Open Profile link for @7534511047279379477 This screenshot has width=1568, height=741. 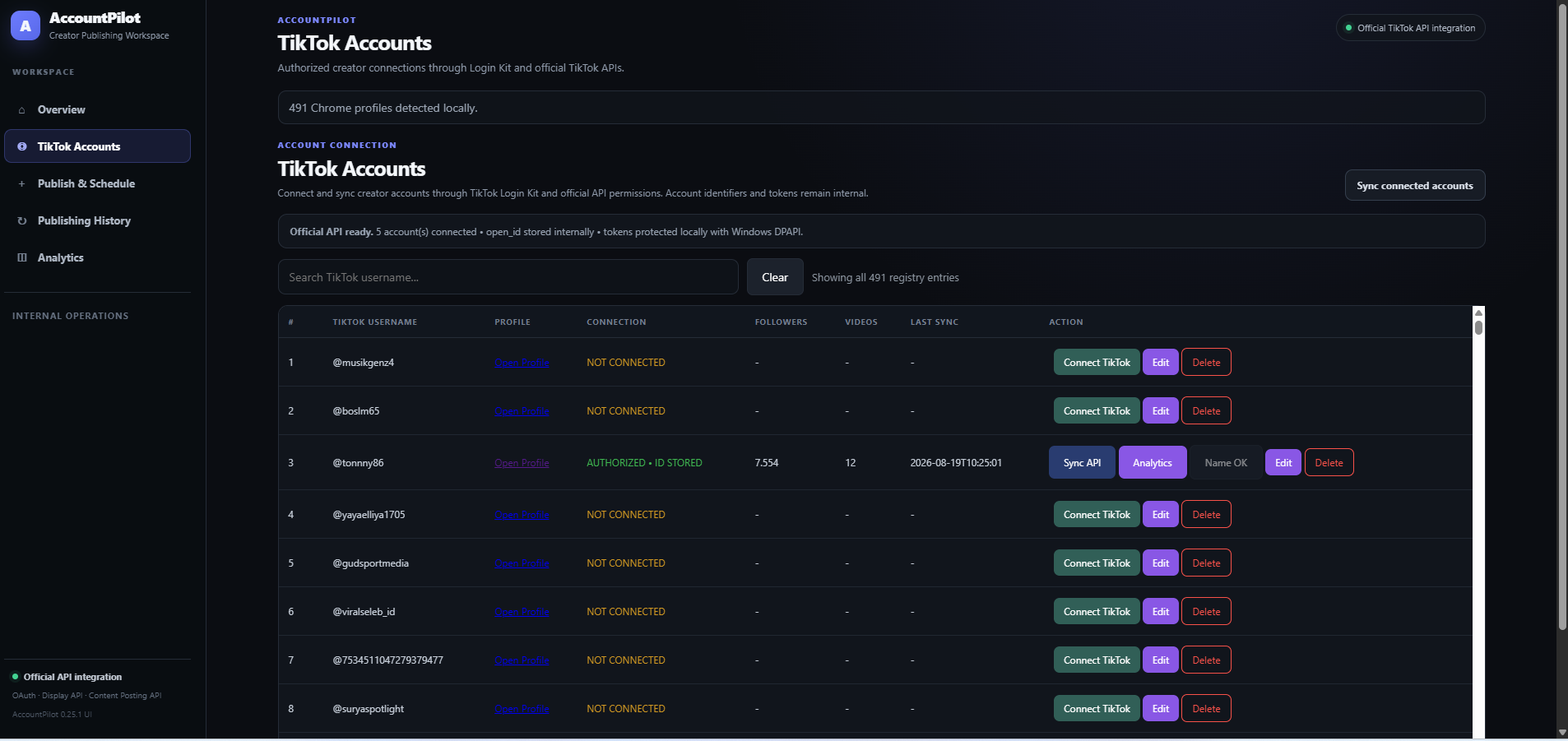(x=522, y=660)
